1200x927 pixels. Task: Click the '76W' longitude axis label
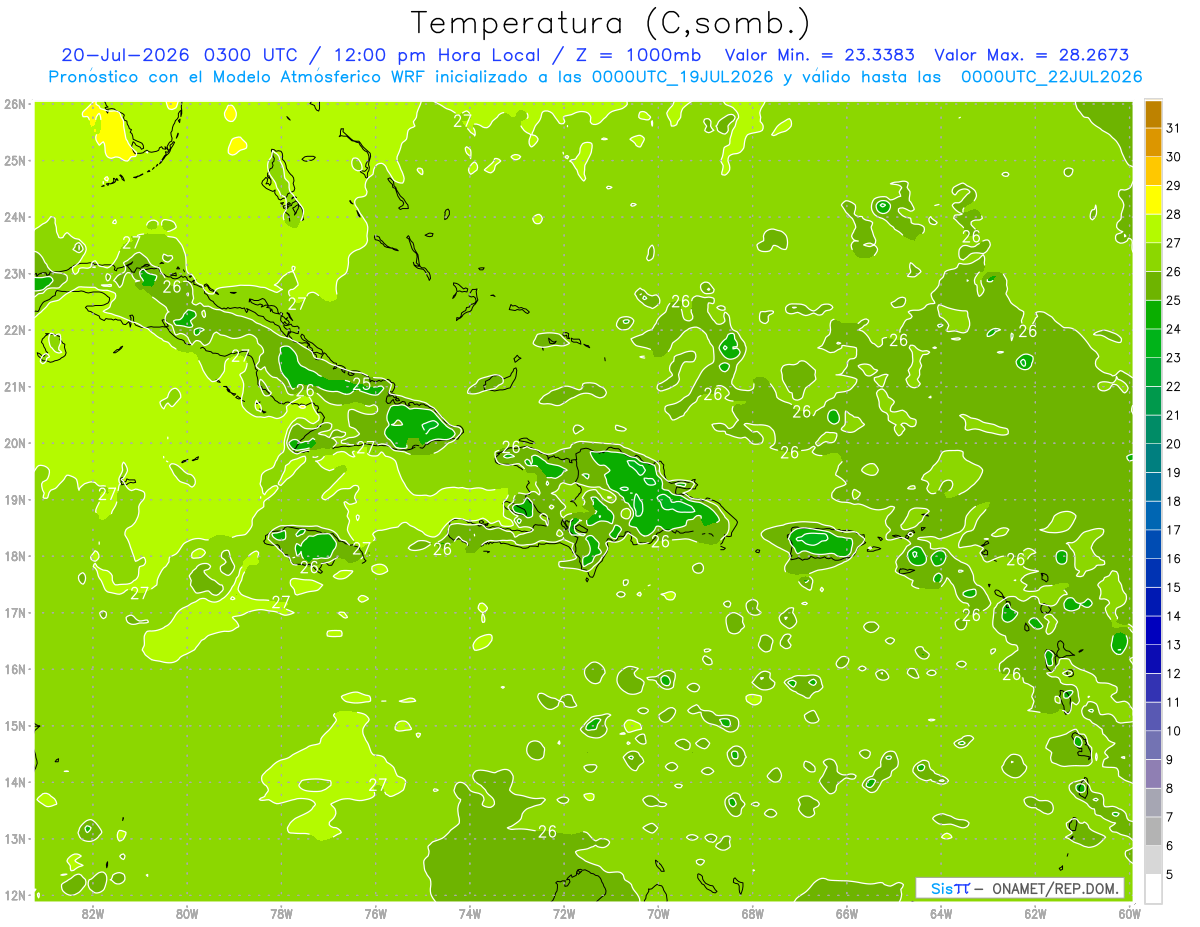(375, 913)
